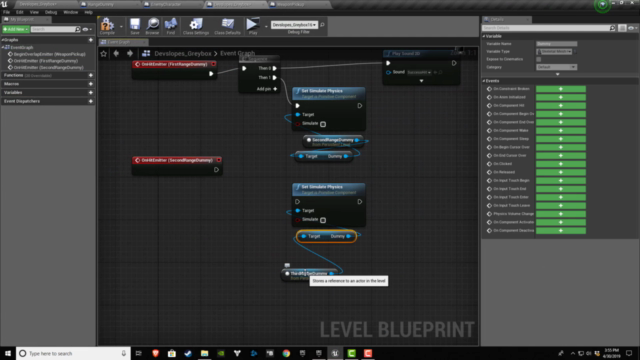The image size is (640, 360).
Task: Add new variable with Variables plus icon
Action: [91, 93]
